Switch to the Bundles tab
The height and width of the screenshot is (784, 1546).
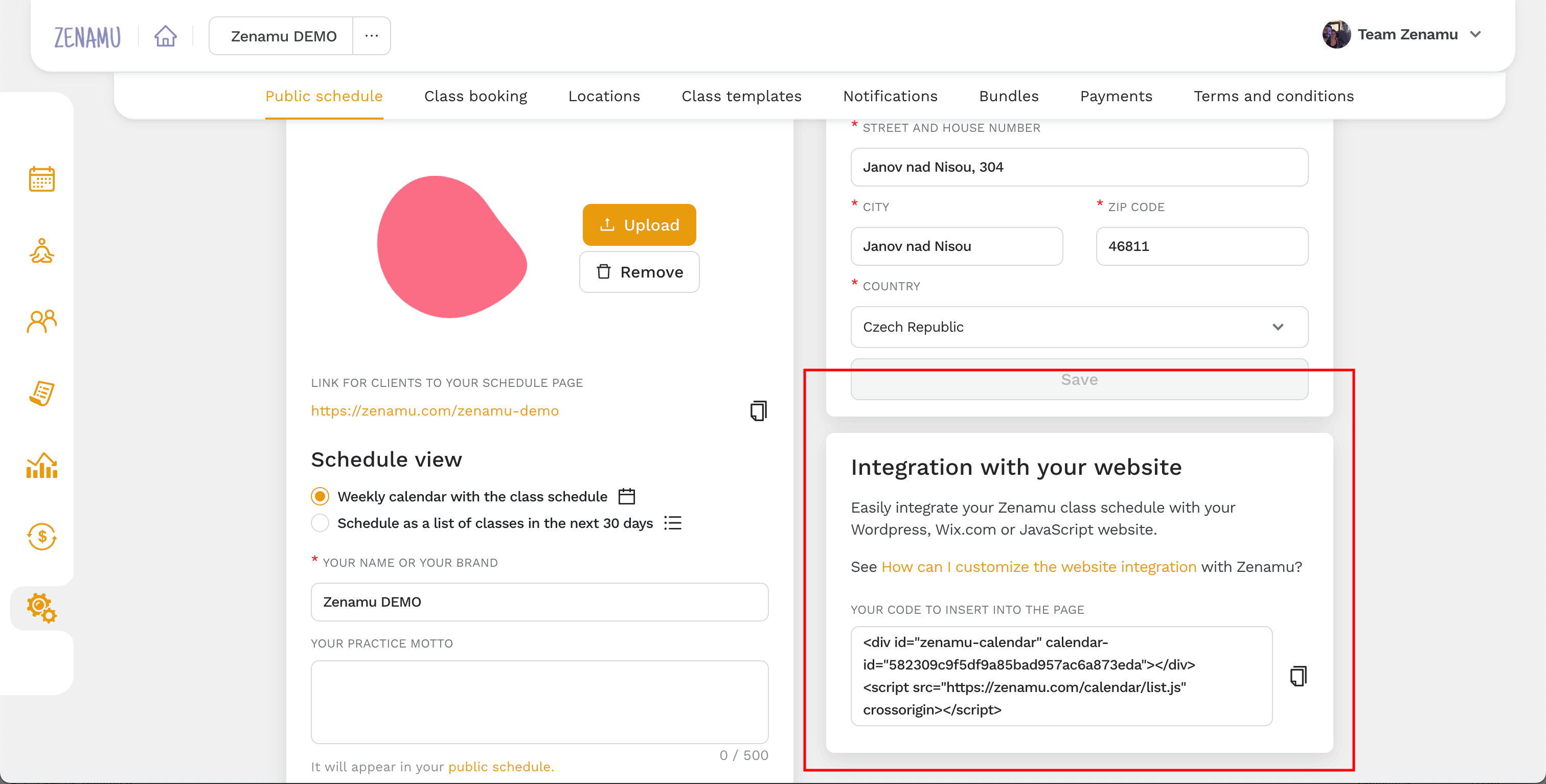(x=1008, y=96)
